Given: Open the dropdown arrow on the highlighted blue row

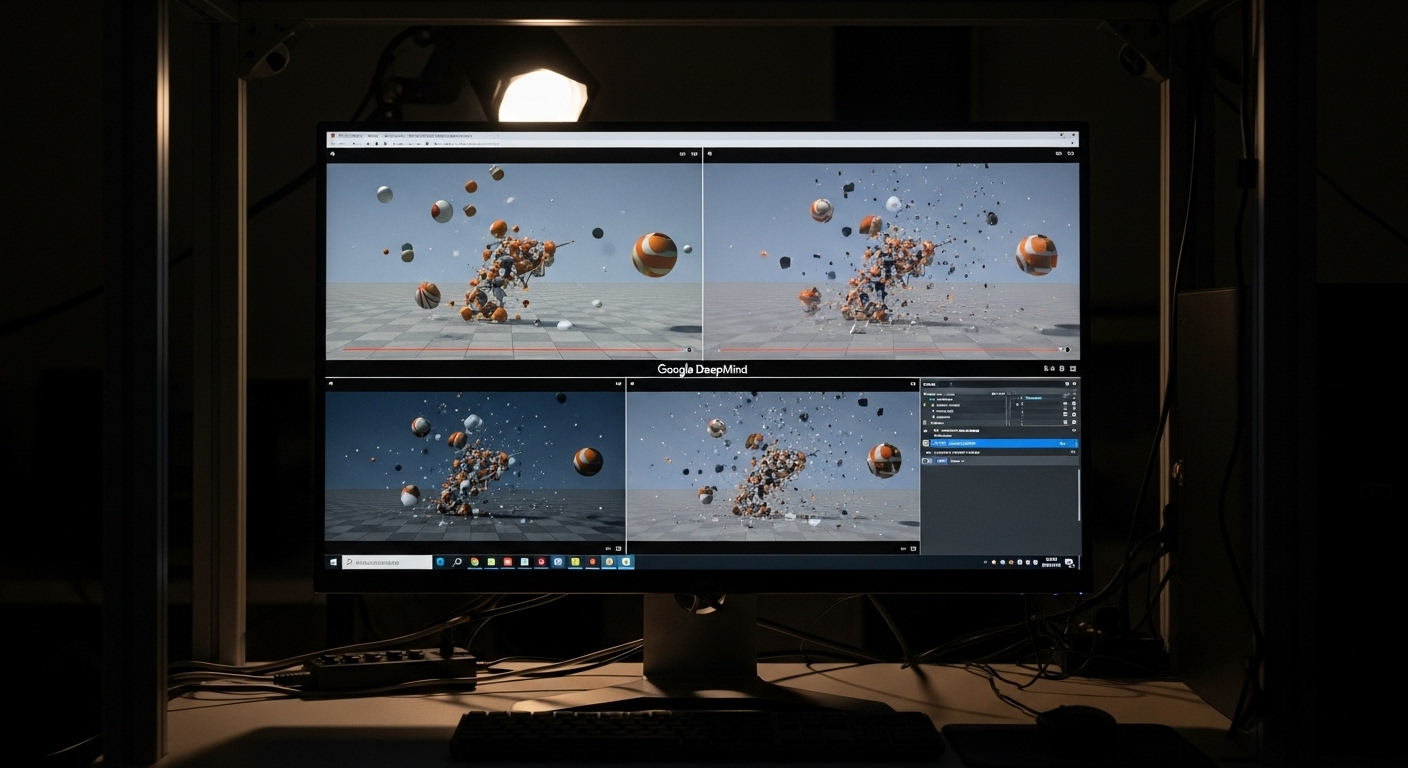Looking at the screenshot, I should pyautogui.click(x=1074, y=443).
